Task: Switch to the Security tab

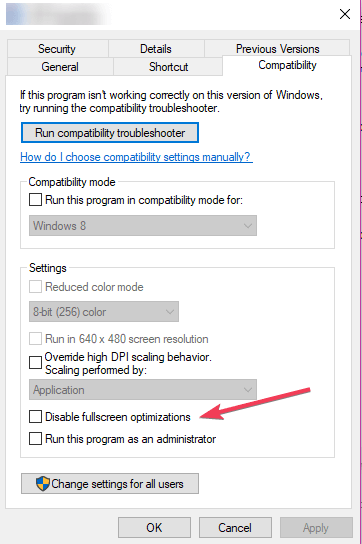Action: (57, 49)
